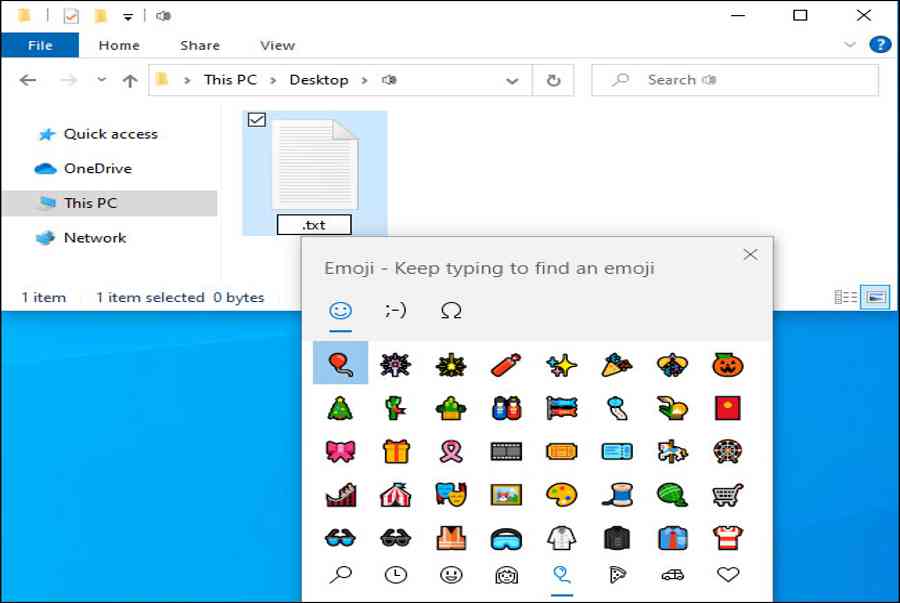This screenshot has width=900, height=603.
Task: Switch to the Home ribbon tab
Action: coord(119,45)
